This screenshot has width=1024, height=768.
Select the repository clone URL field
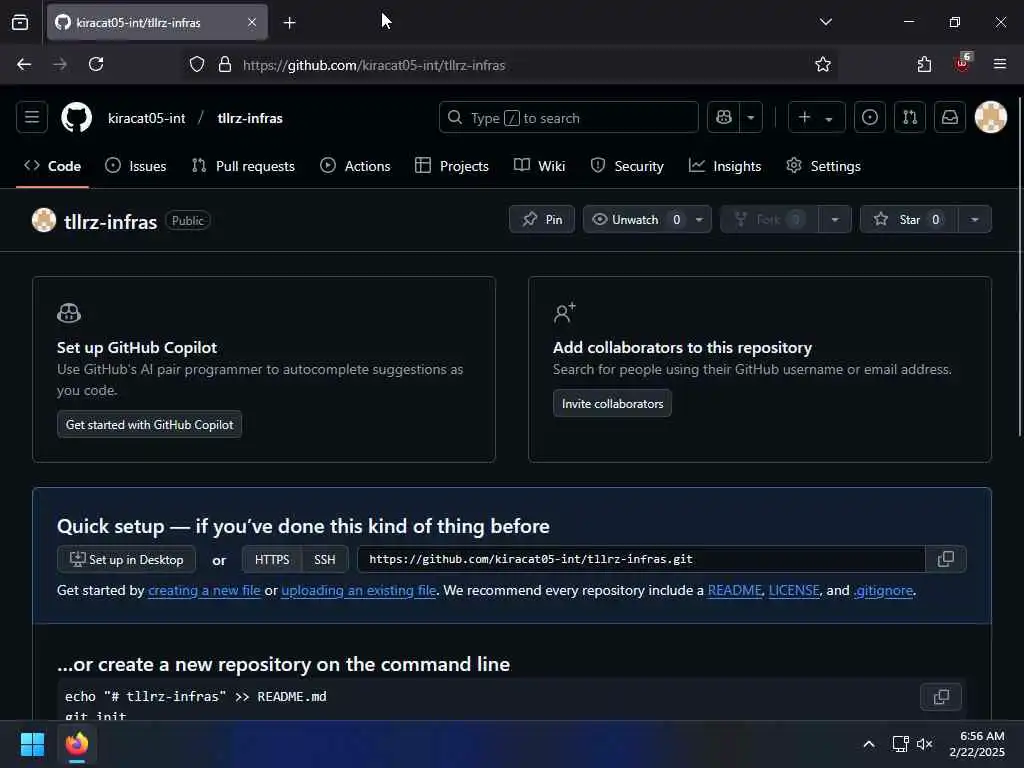641,560
